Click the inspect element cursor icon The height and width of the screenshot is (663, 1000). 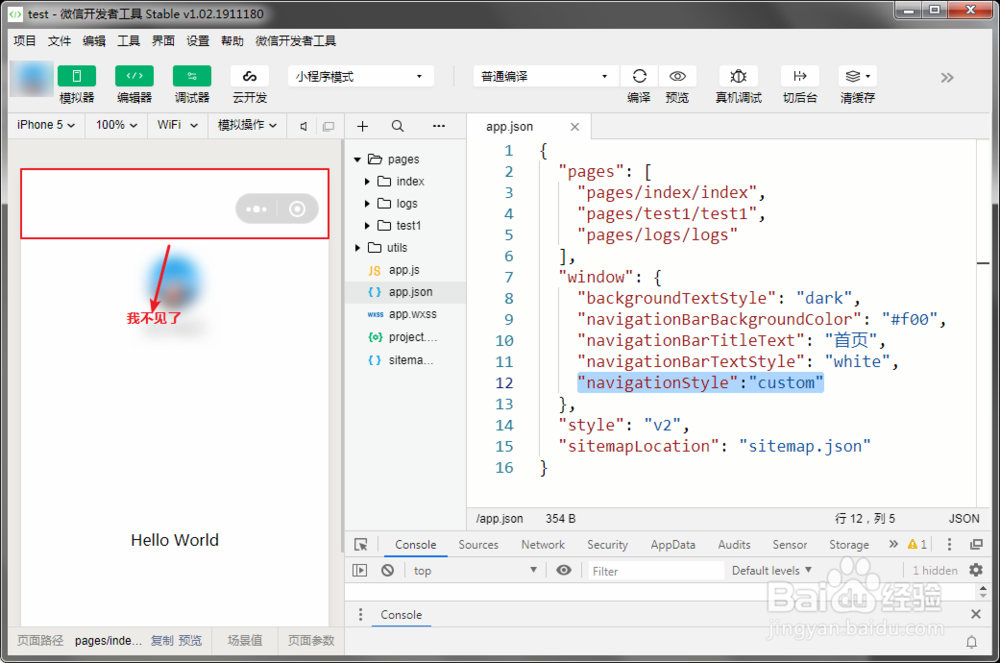pyautogui.click(x=361, y=544)
